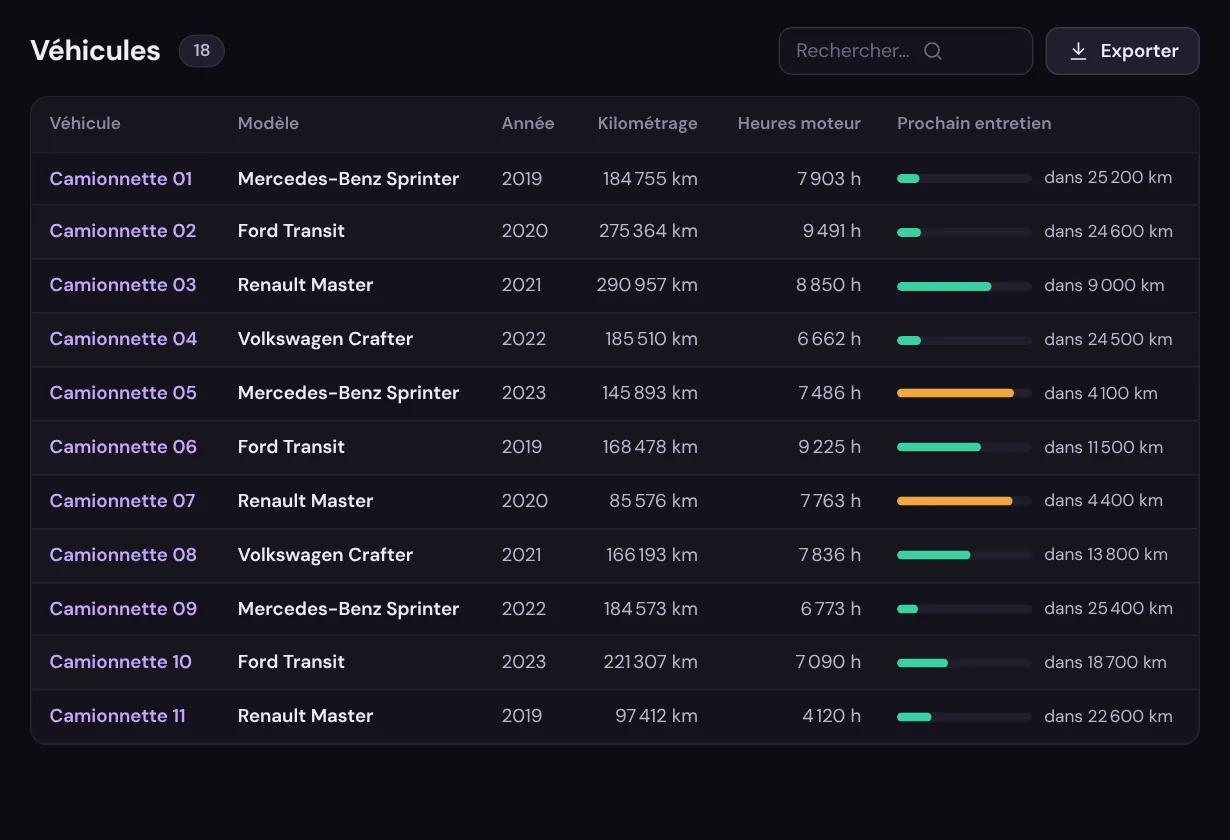Focus the Rechercher search field

tap(905, 51)
